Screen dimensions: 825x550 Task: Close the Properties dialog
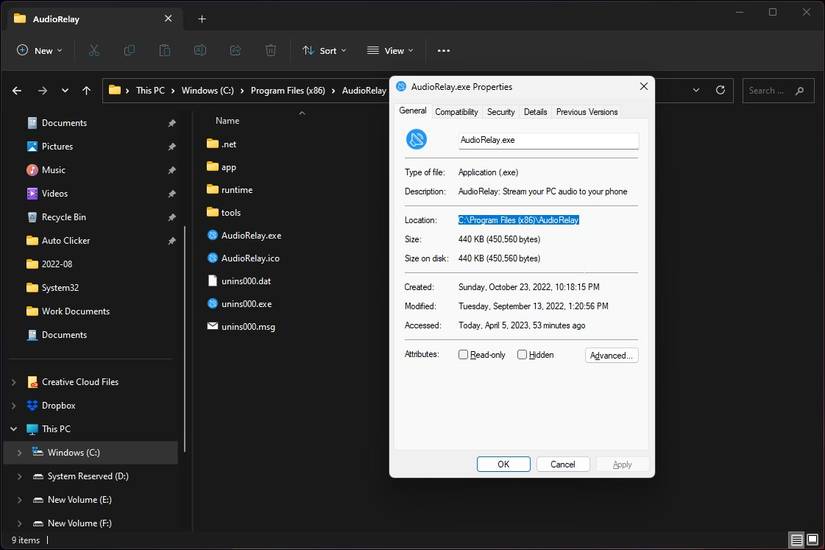point(643,86)
